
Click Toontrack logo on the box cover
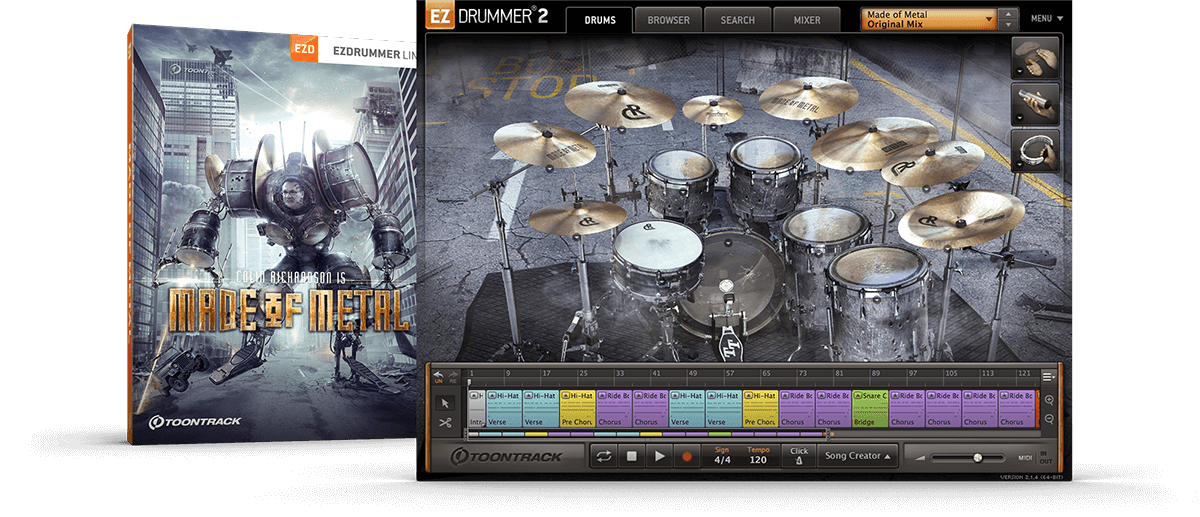click(x=195, y=421)
